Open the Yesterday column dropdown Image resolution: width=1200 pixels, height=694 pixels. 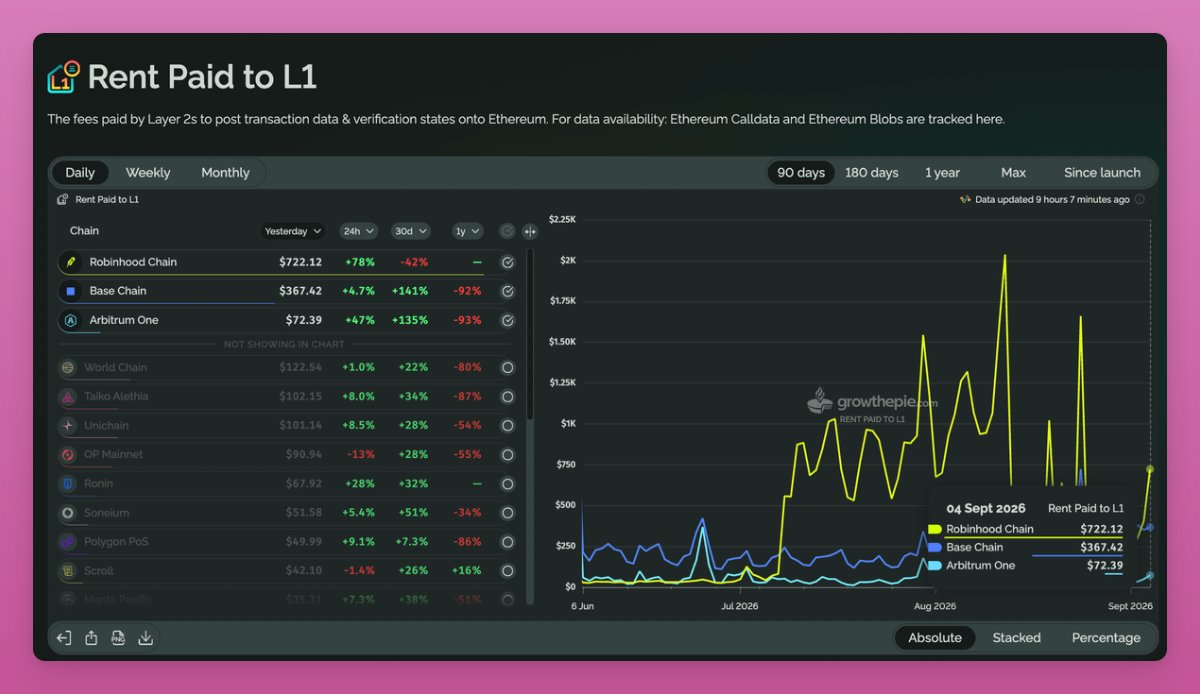pyautogui.click(x=293, y=231)
